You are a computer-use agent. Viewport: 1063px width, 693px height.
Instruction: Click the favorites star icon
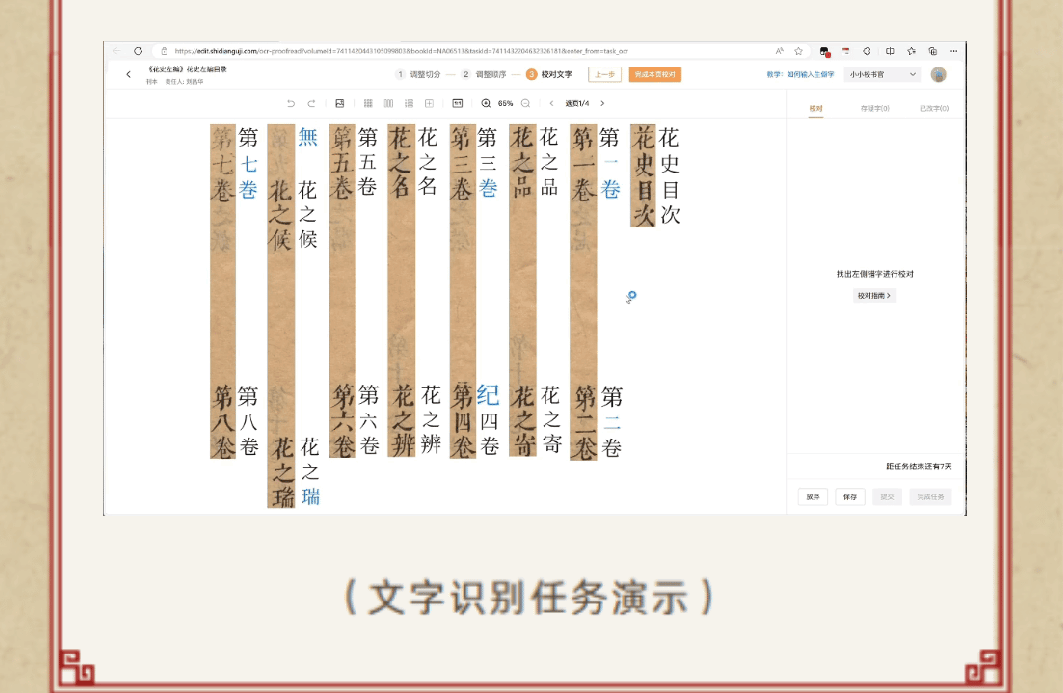799,51
